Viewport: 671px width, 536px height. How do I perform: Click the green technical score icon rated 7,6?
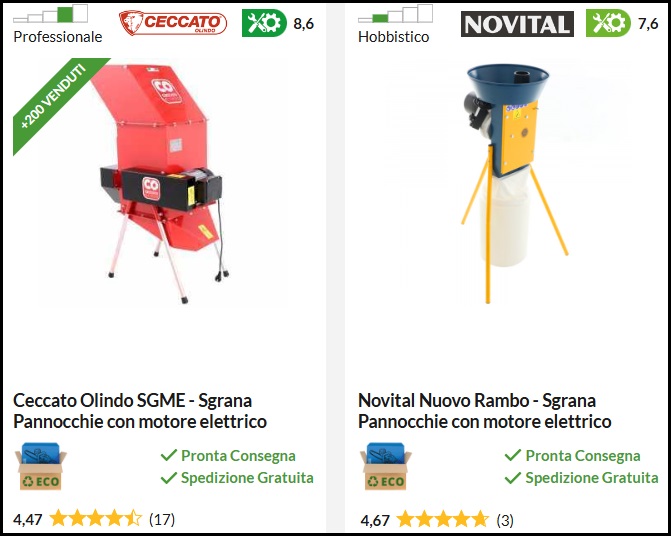click(608, 23)
